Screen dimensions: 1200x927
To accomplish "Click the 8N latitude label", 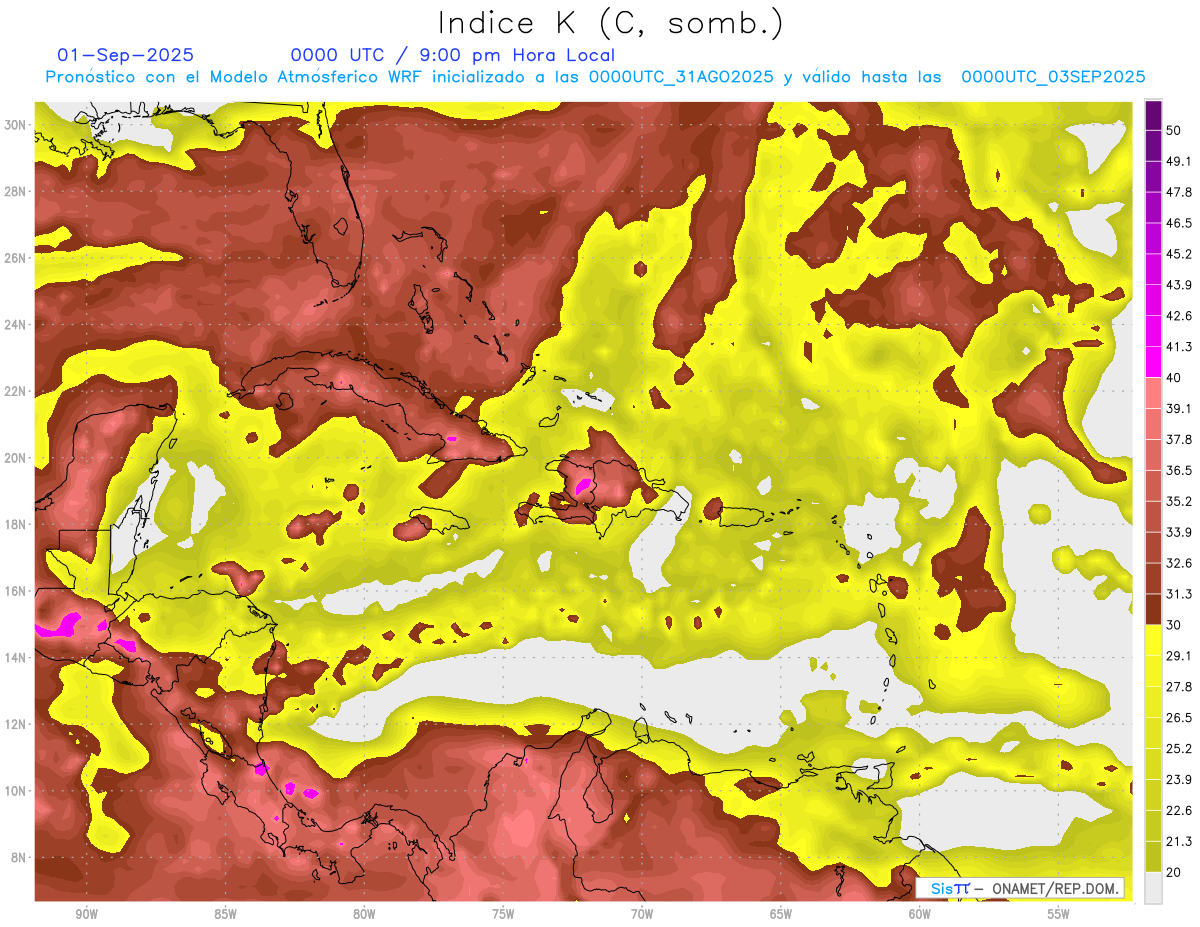I will (x=20, y=858).
